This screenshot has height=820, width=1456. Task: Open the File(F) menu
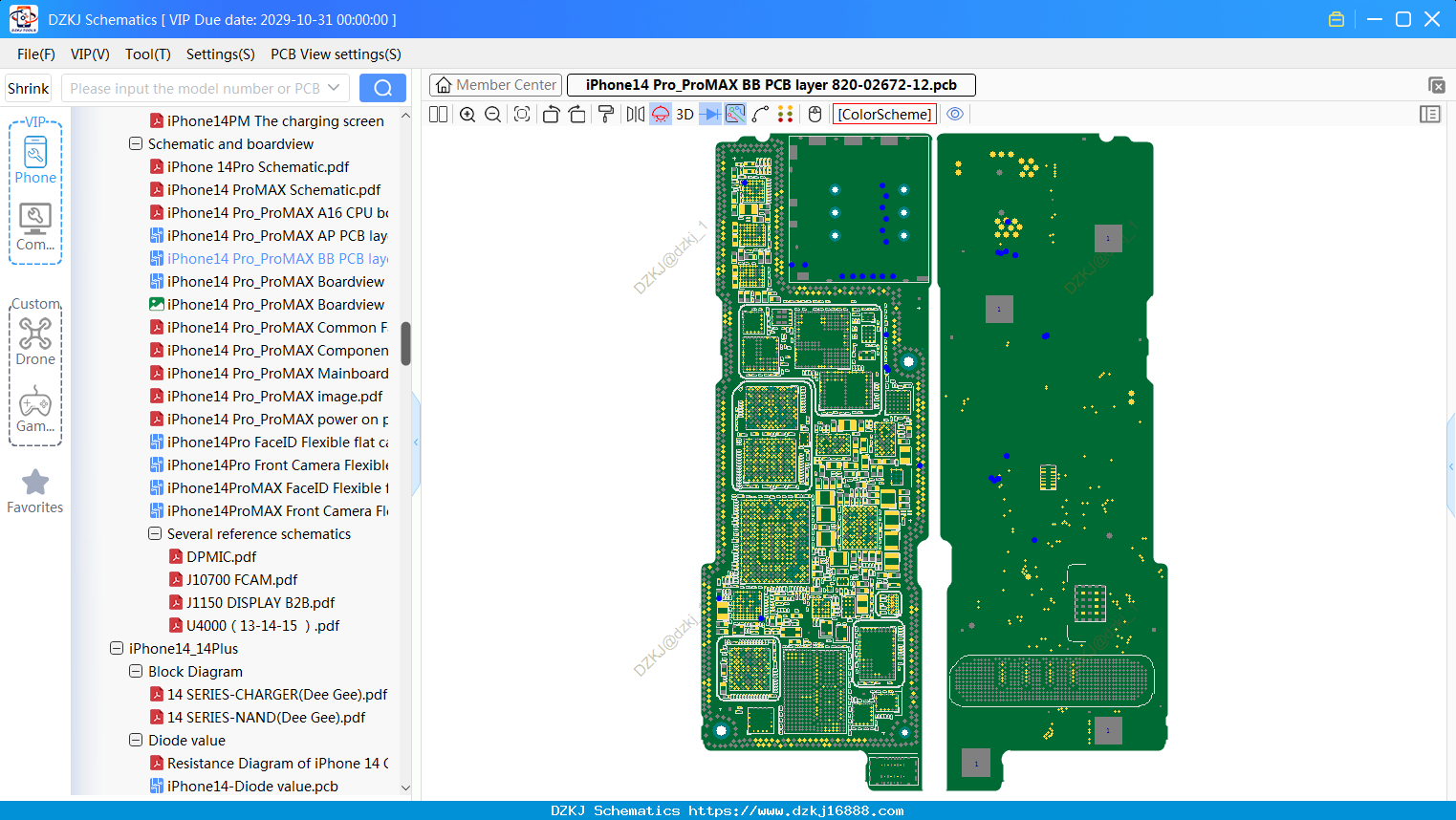36,54
